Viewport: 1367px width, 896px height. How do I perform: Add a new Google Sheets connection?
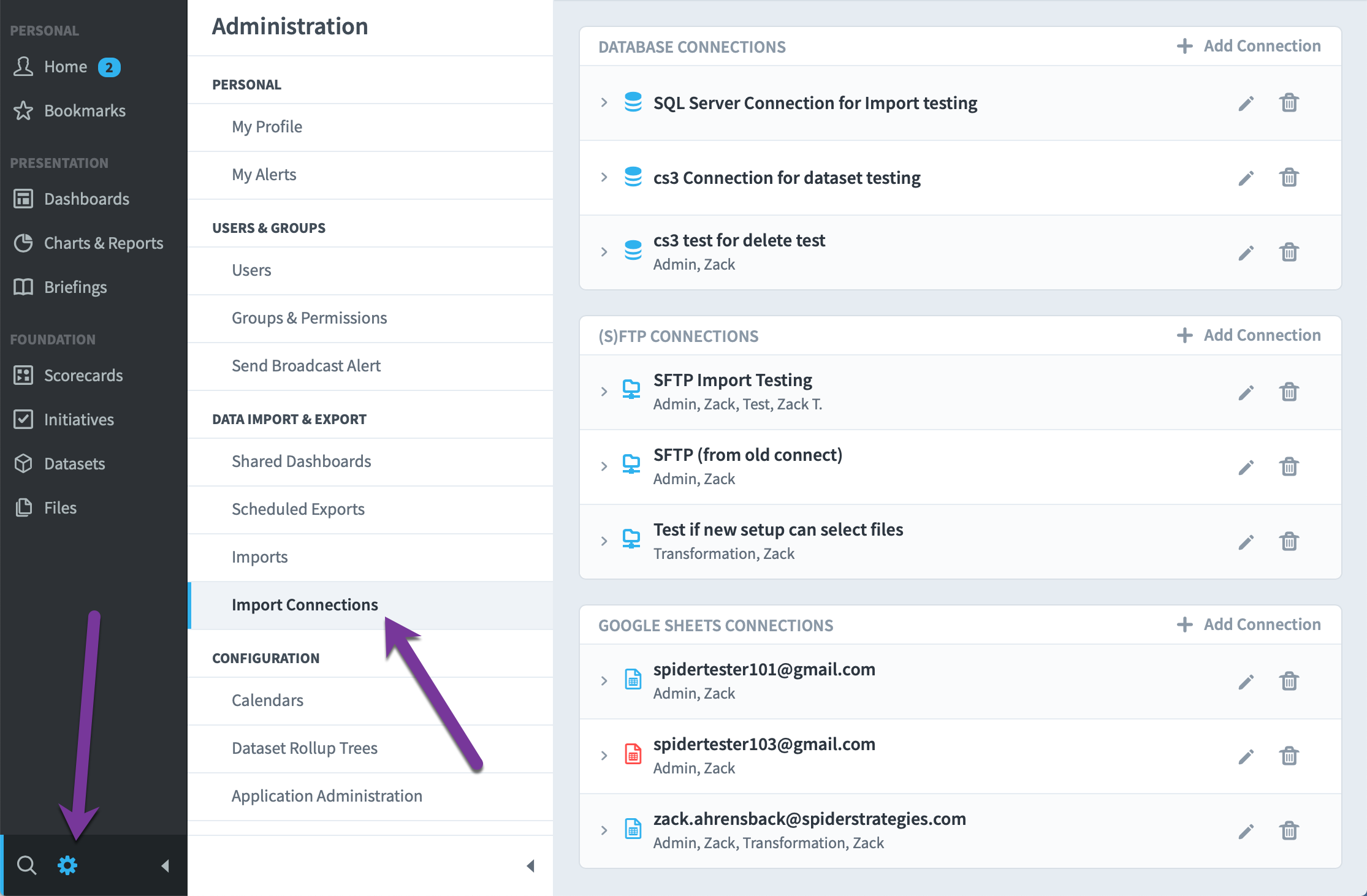point(1249,625)
